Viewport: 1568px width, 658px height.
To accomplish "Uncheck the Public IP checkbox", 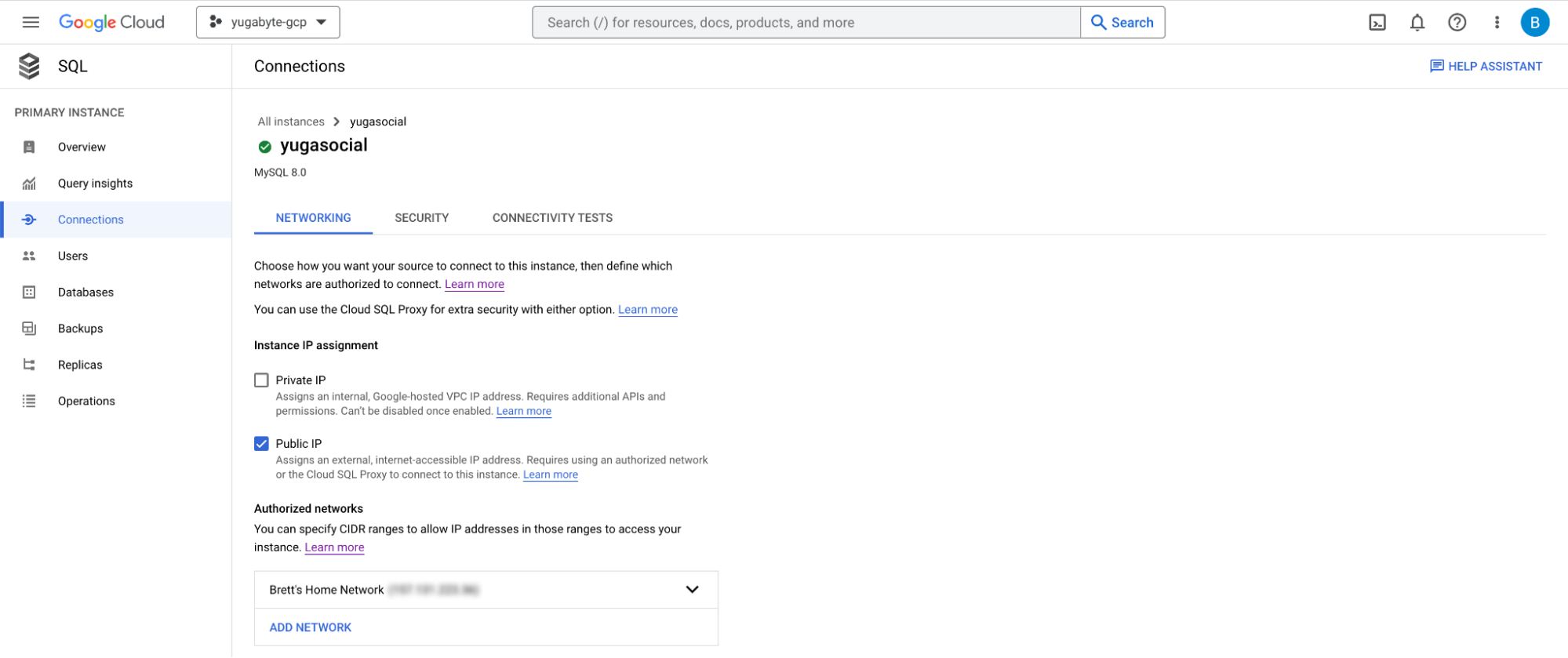I will tap(261, 444).
